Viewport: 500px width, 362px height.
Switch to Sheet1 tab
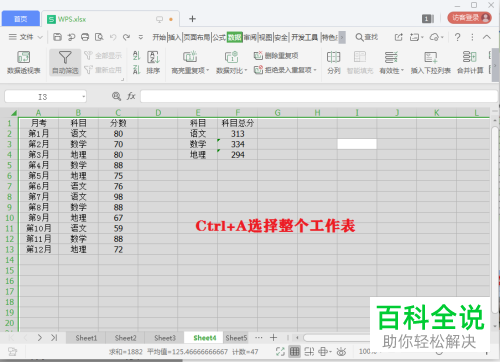86,338
